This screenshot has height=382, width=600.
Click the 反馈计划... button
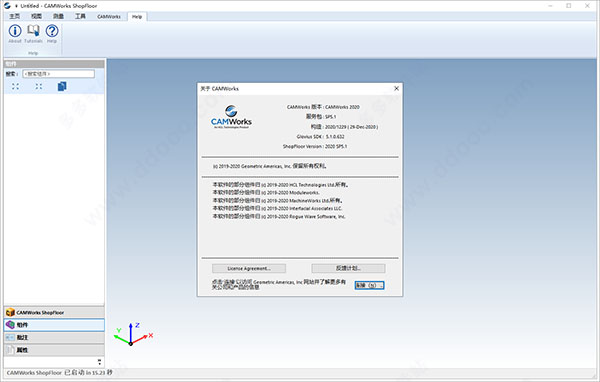348,268
